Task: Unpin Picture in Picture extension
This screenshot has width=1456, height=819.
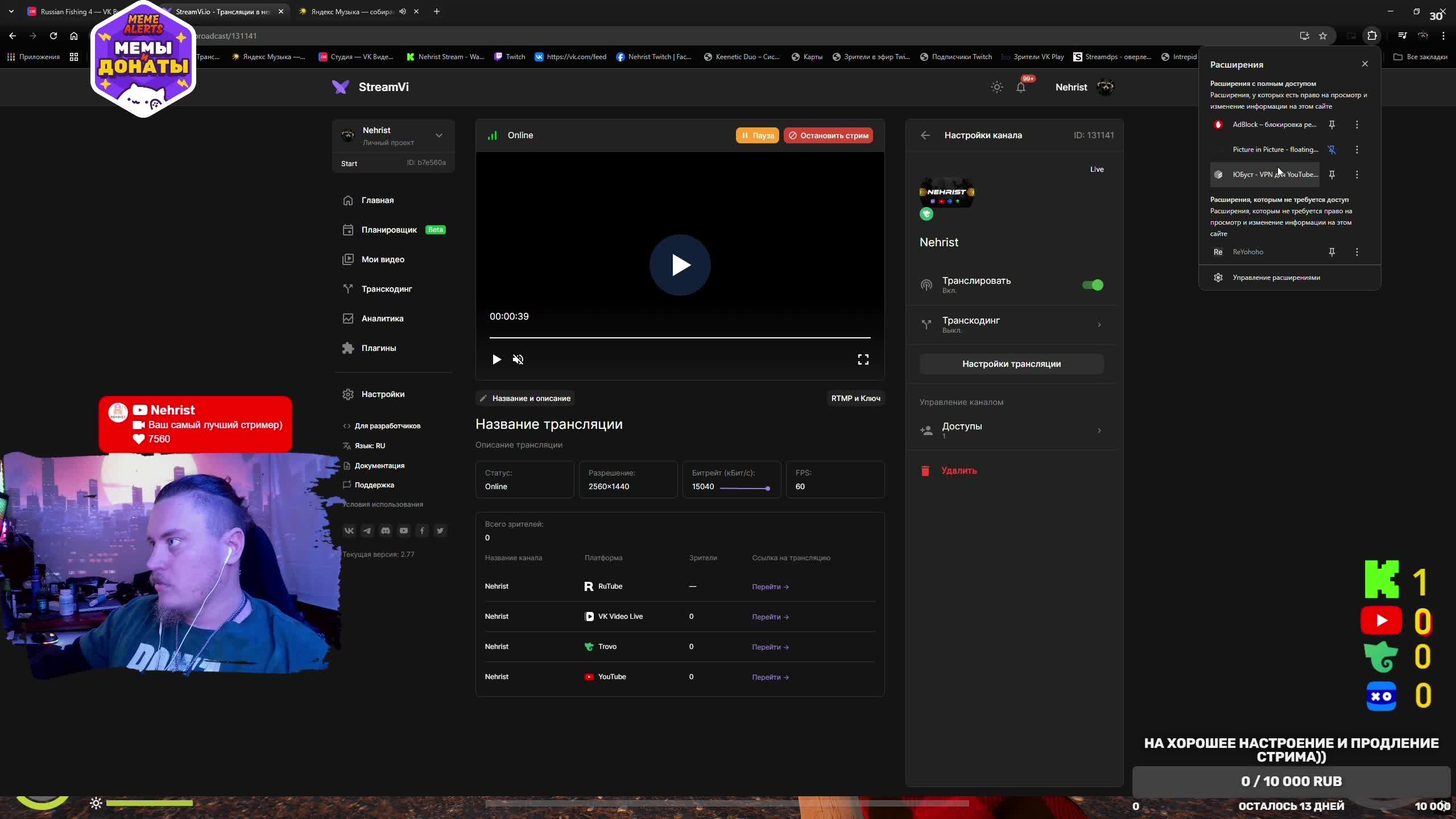Action: tap(1331, 150)
